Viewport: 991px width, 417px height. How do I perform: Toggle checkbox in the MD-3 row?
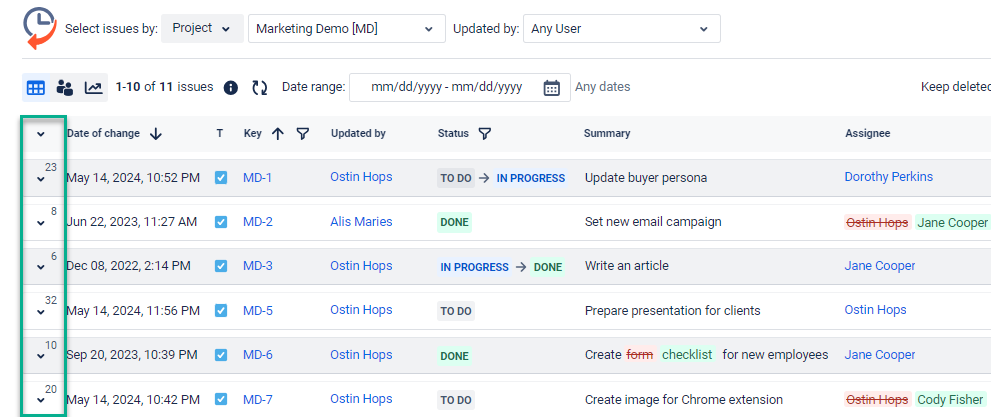(x=221, y=266)
